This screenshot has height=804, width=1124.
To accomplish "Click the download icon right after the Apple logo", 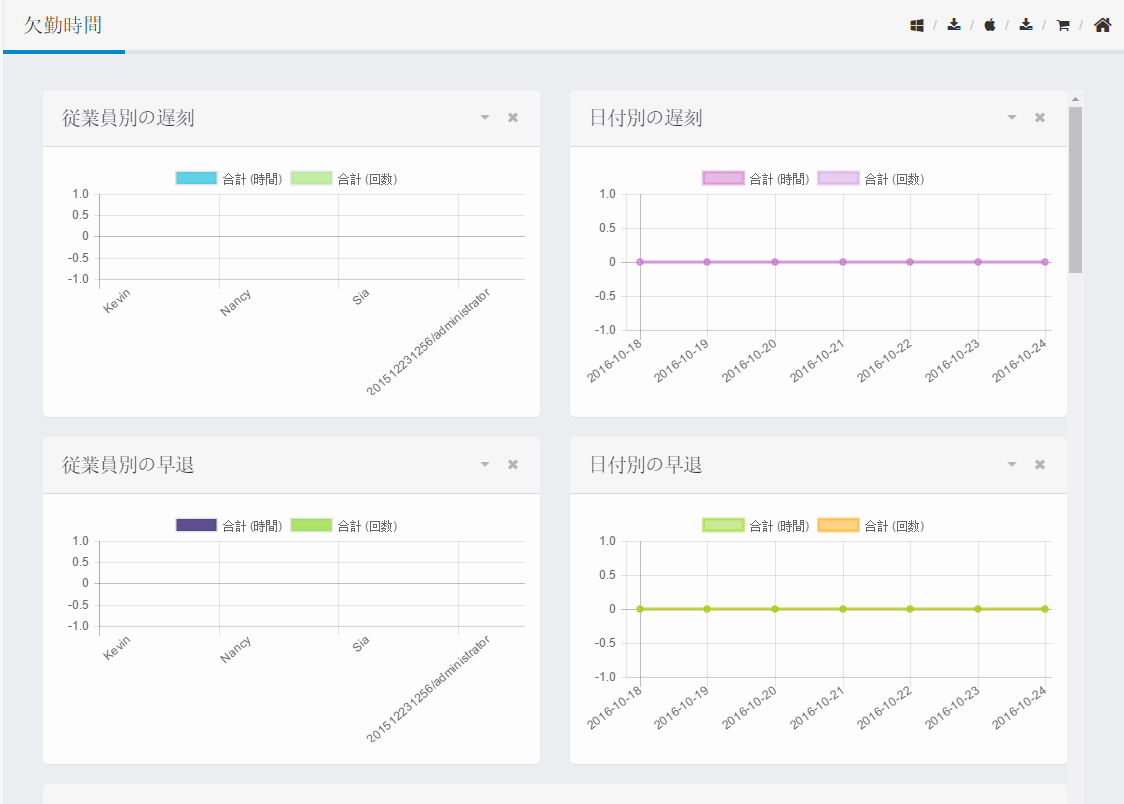I will [x=1027, y=25].
